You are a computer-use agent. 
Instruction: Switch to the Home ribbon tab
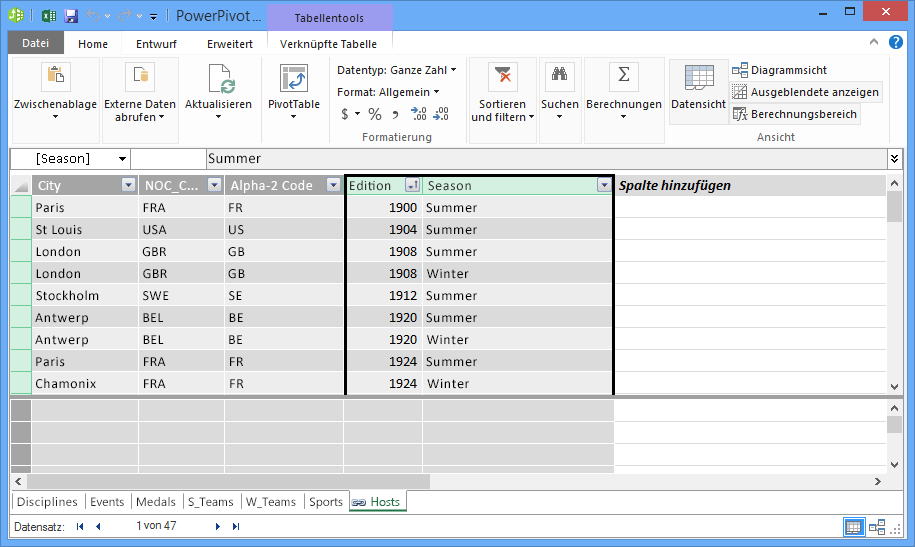tap(93, 44)
